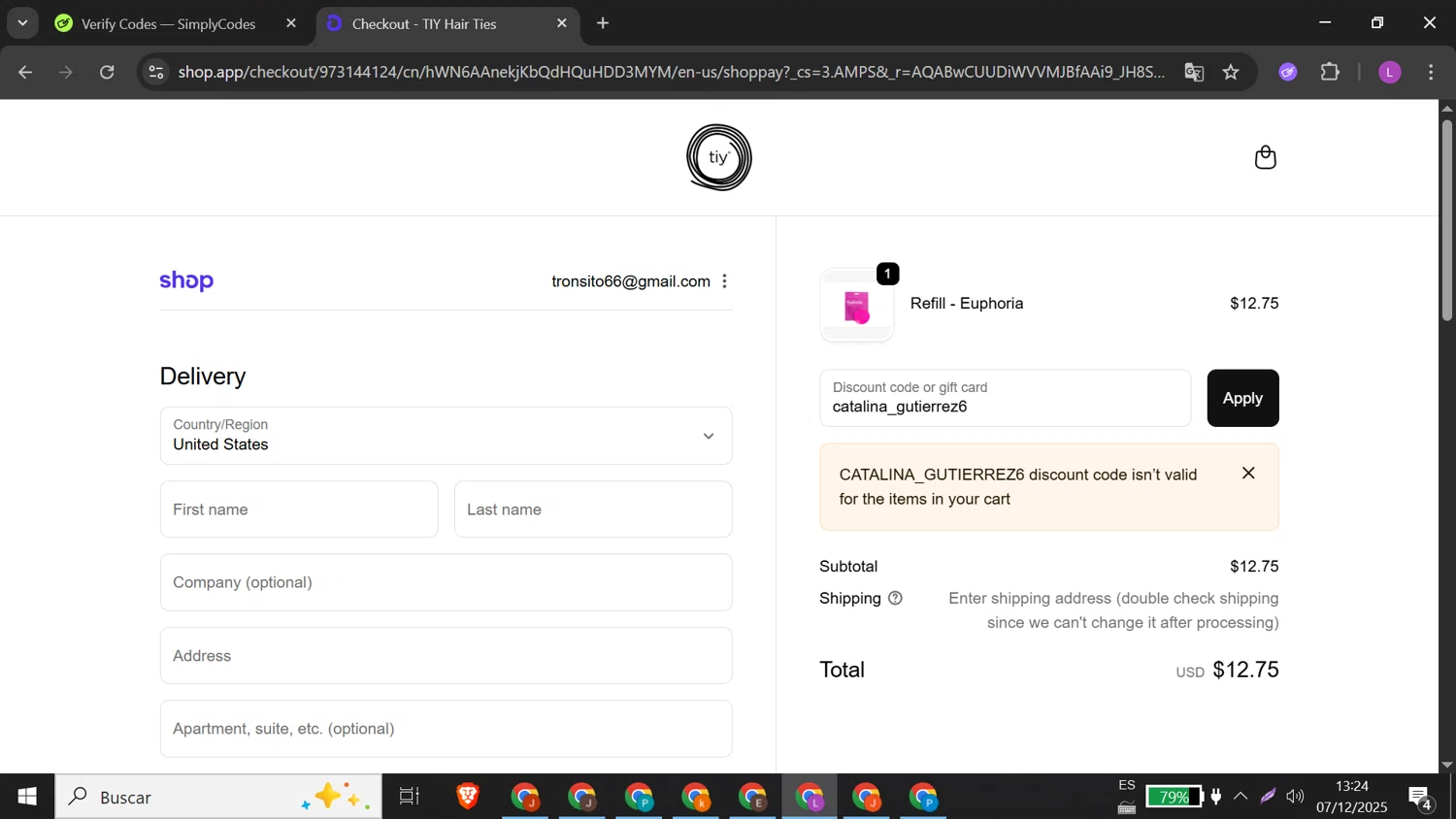Open the Chrome three-dot menu
Image resolution: width=1456 pixels, height=819 pixels.
(x=1431, y=72)
